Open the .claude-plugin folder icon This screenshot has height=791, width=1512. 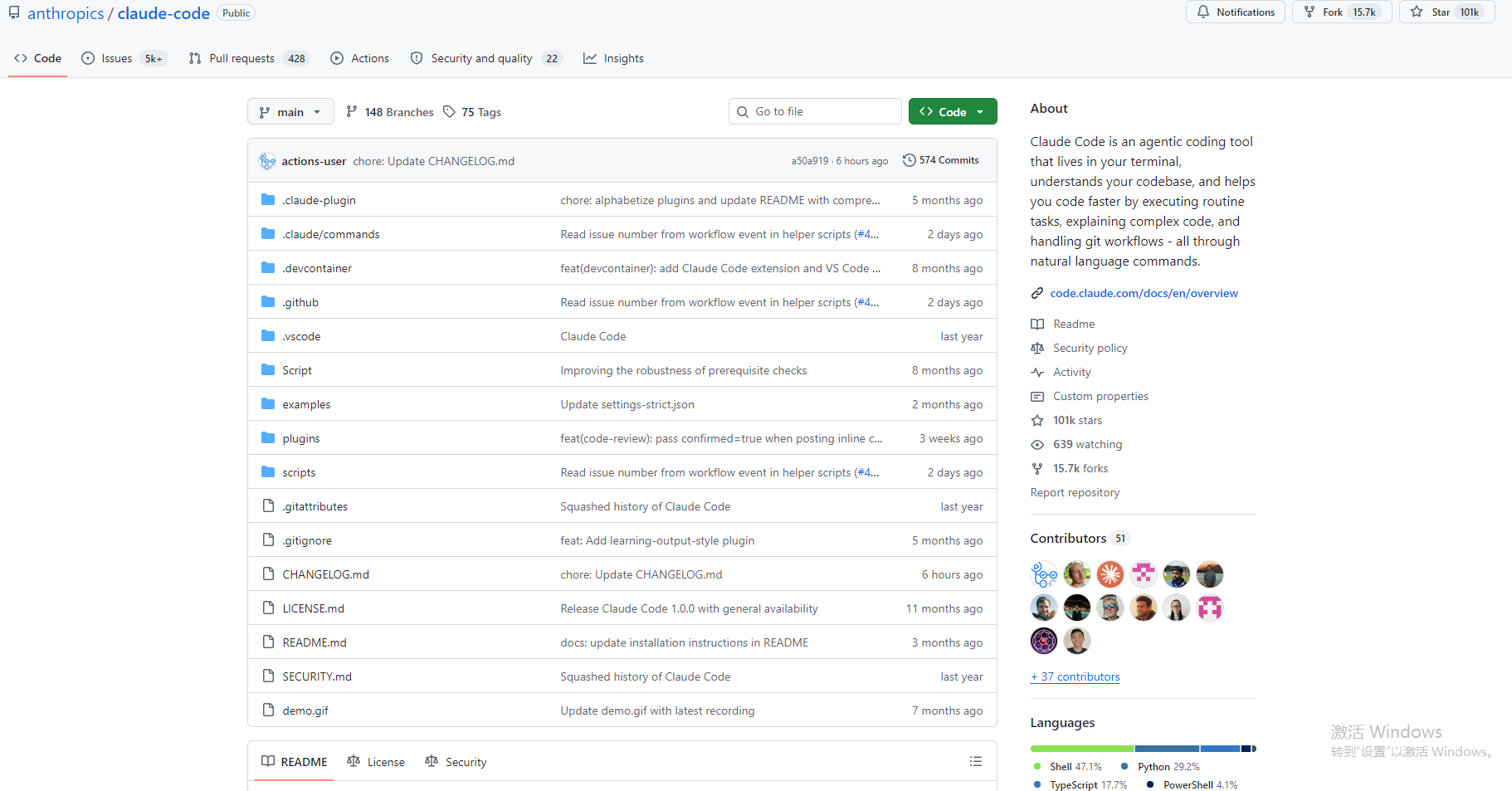coord(268,200)
